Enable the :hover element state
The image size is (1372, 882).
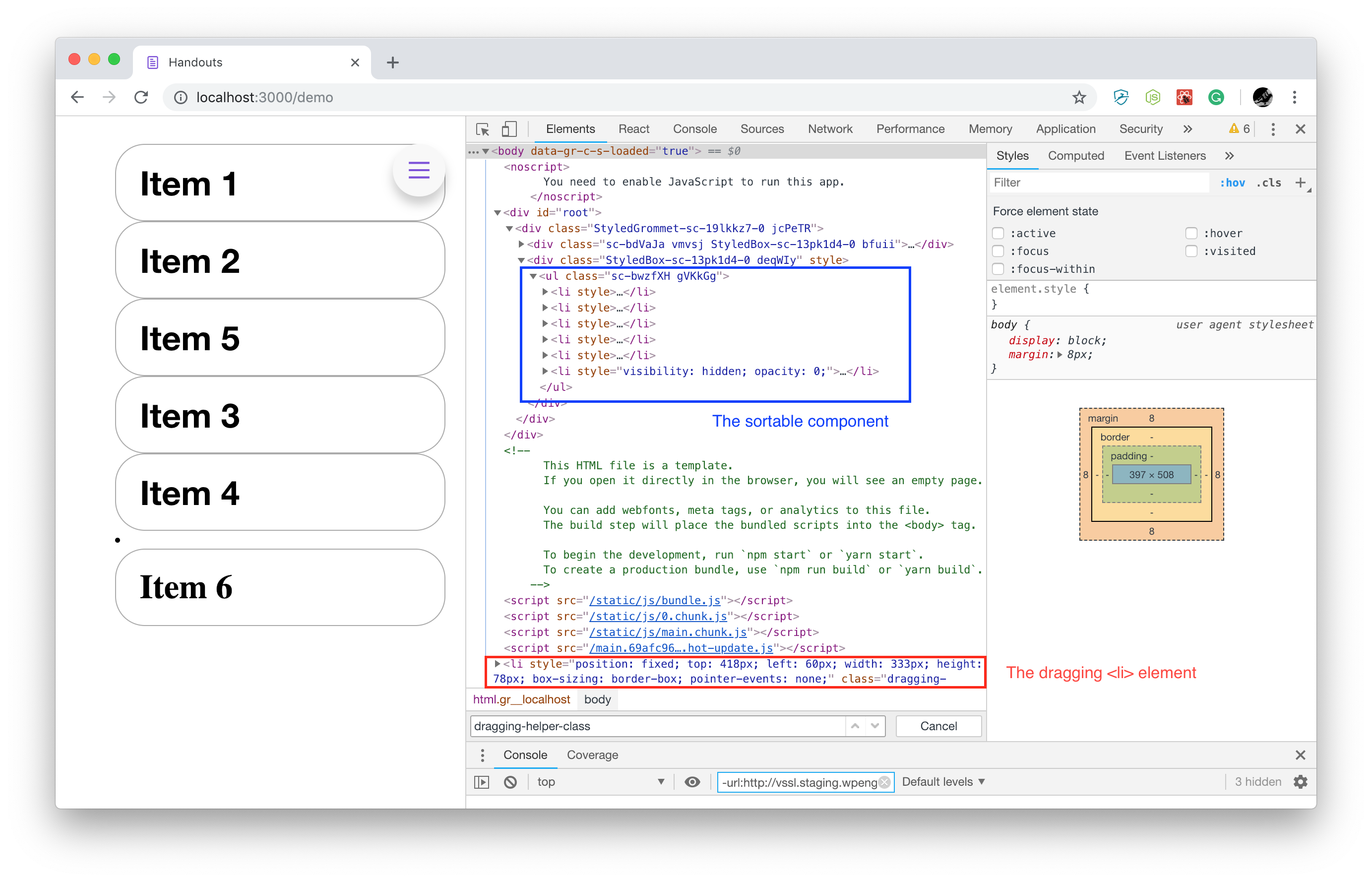click(x=1191, y=233)
